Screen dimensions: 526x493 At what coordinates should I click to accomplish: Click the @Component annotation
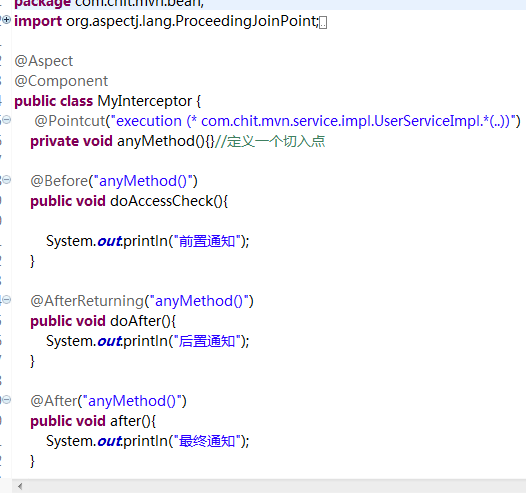point(61,81)
